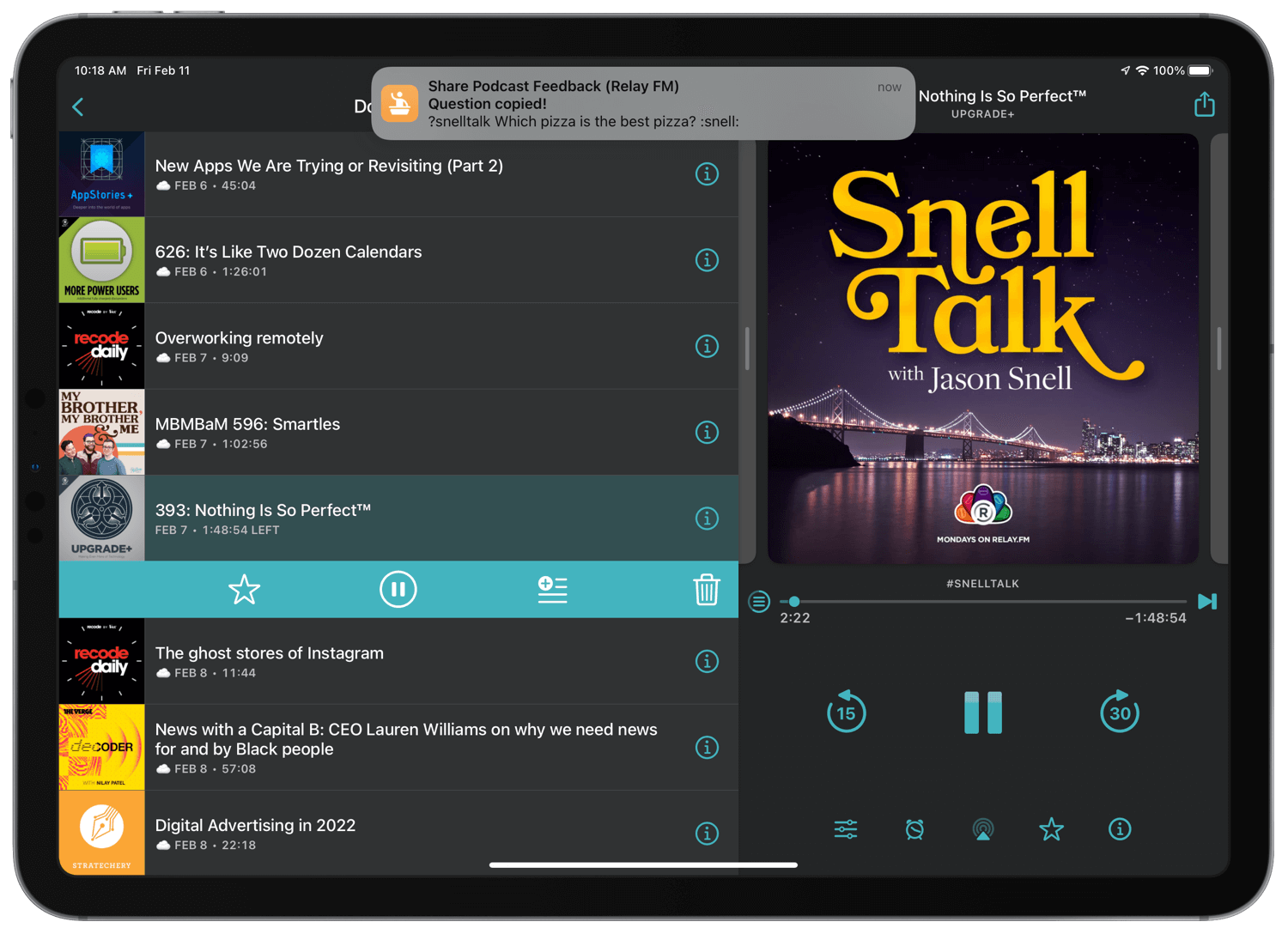
Task: Select Recode Daily artwork for ghost stores episode
Action: pyautogui.click(x=101, y=661)
